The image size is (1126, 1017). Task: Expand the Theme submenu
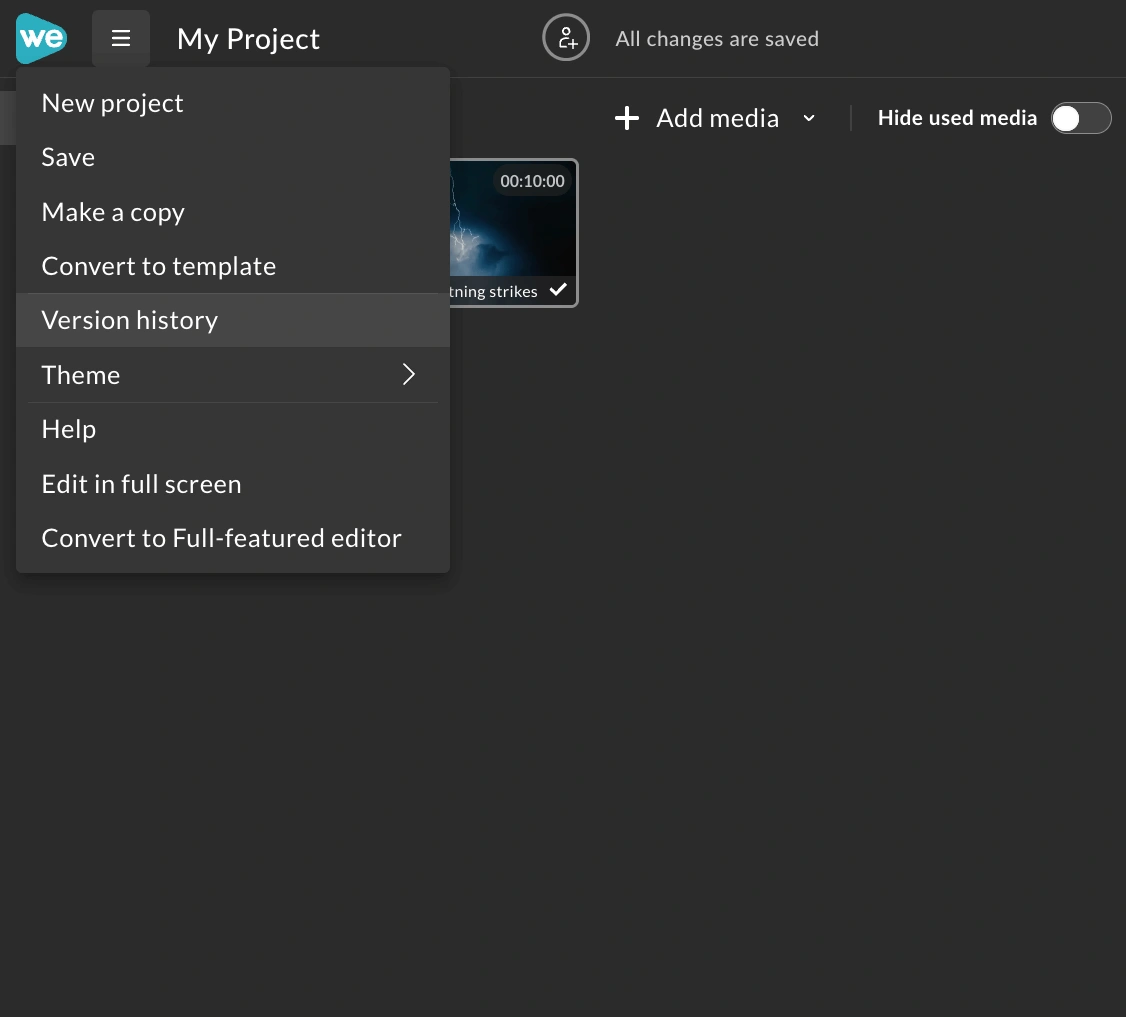[233, 375]
